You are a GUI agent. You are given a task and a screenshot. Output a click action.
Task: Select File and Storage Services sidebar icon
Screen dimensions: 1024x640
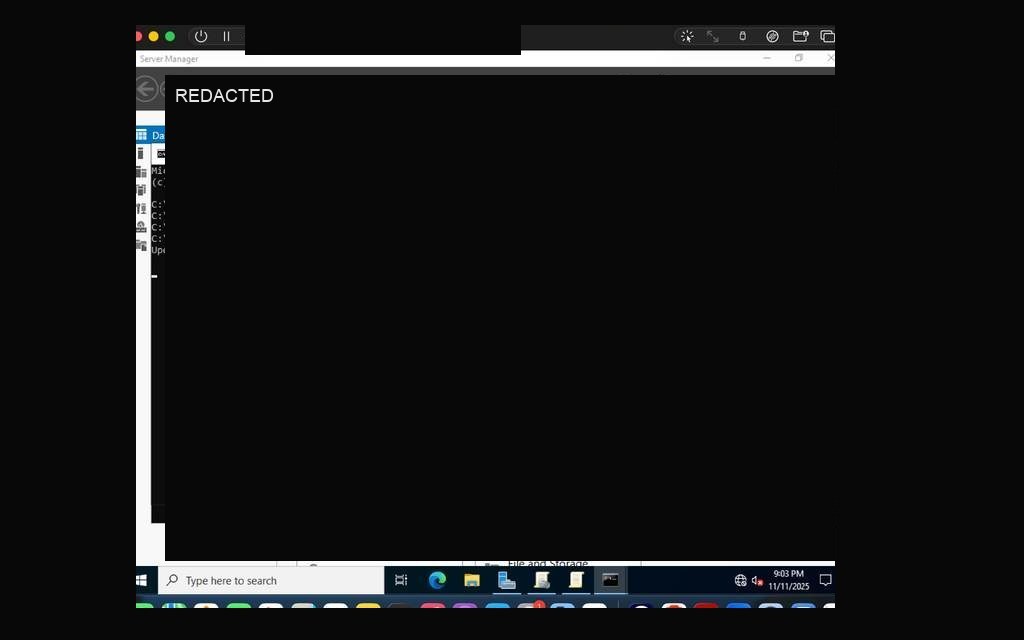tap(141, 246)
